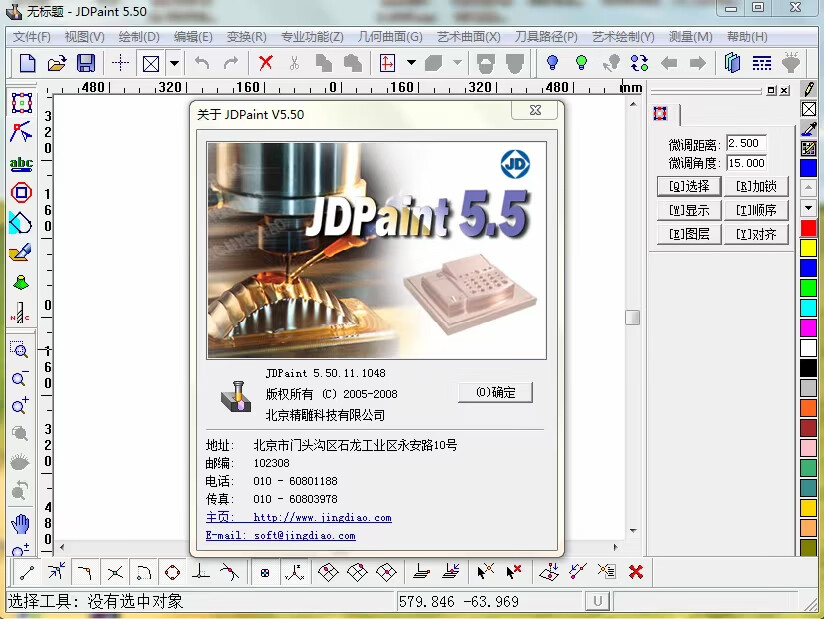
Task: Click the eyedropper icon in color bar
Action: 809,128
